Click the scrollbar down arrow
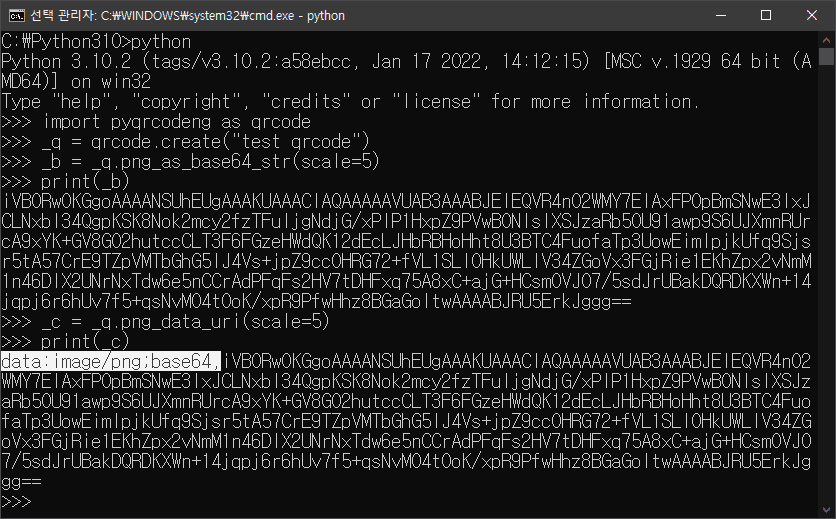This screenshot has width=836, height=519. point(826,510)
